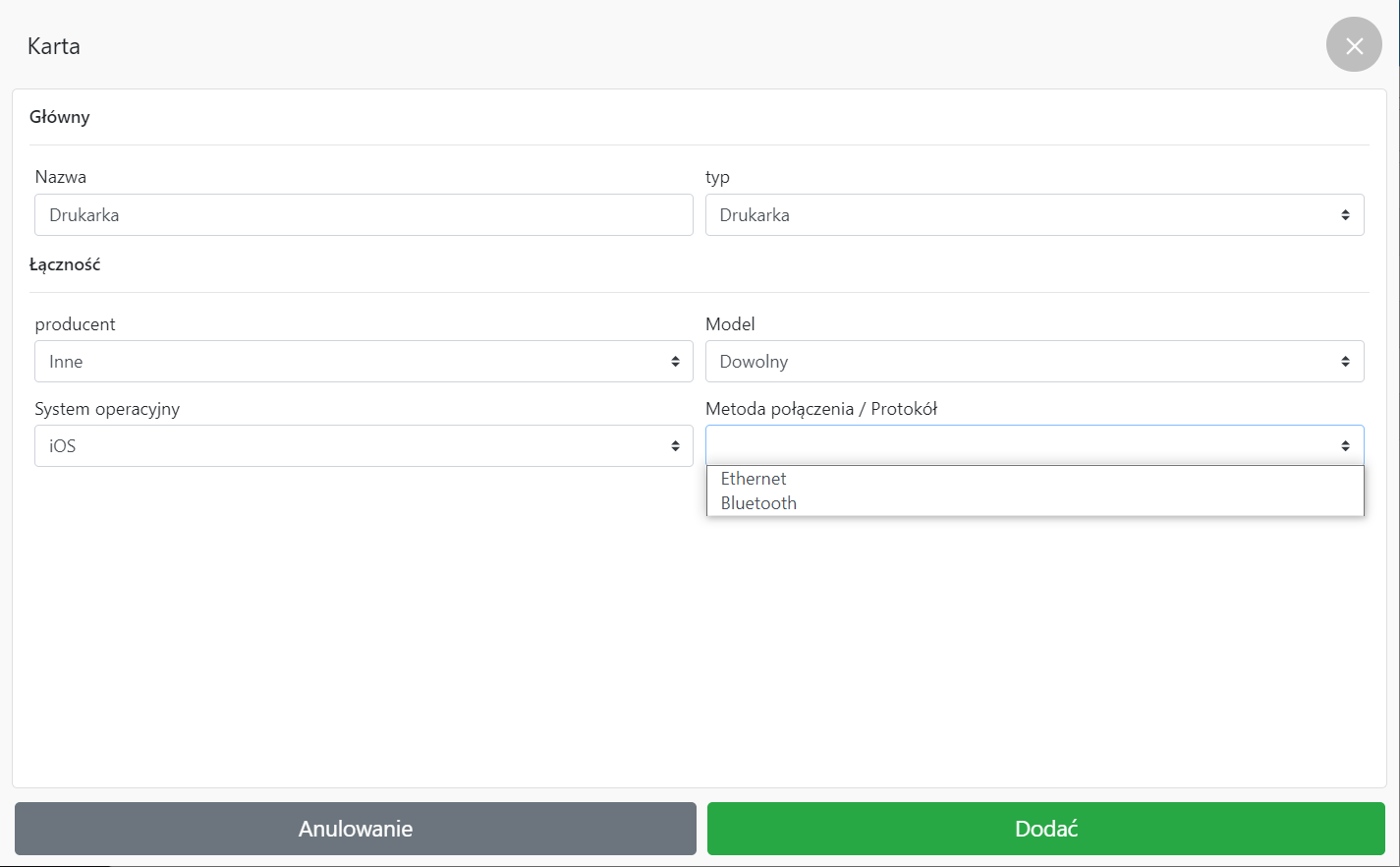Choose Bluetooth from the connection method list
Image resolution: width=1400 pixels, height=867 pixels.
click(x=758, y=503)
